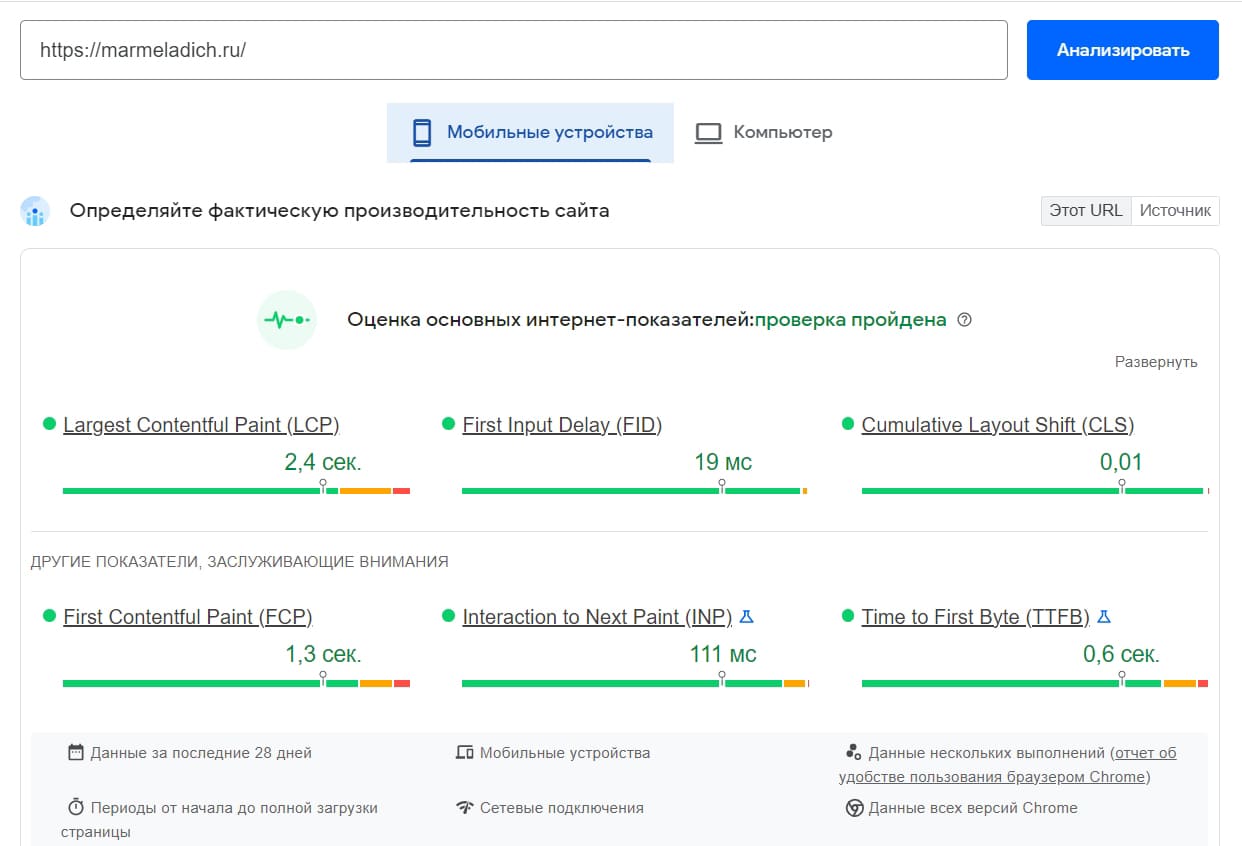Viewport: 1242px width, 846px height.
Task: Follow the First Input Delay (FID) link
Action: point(562,425)
